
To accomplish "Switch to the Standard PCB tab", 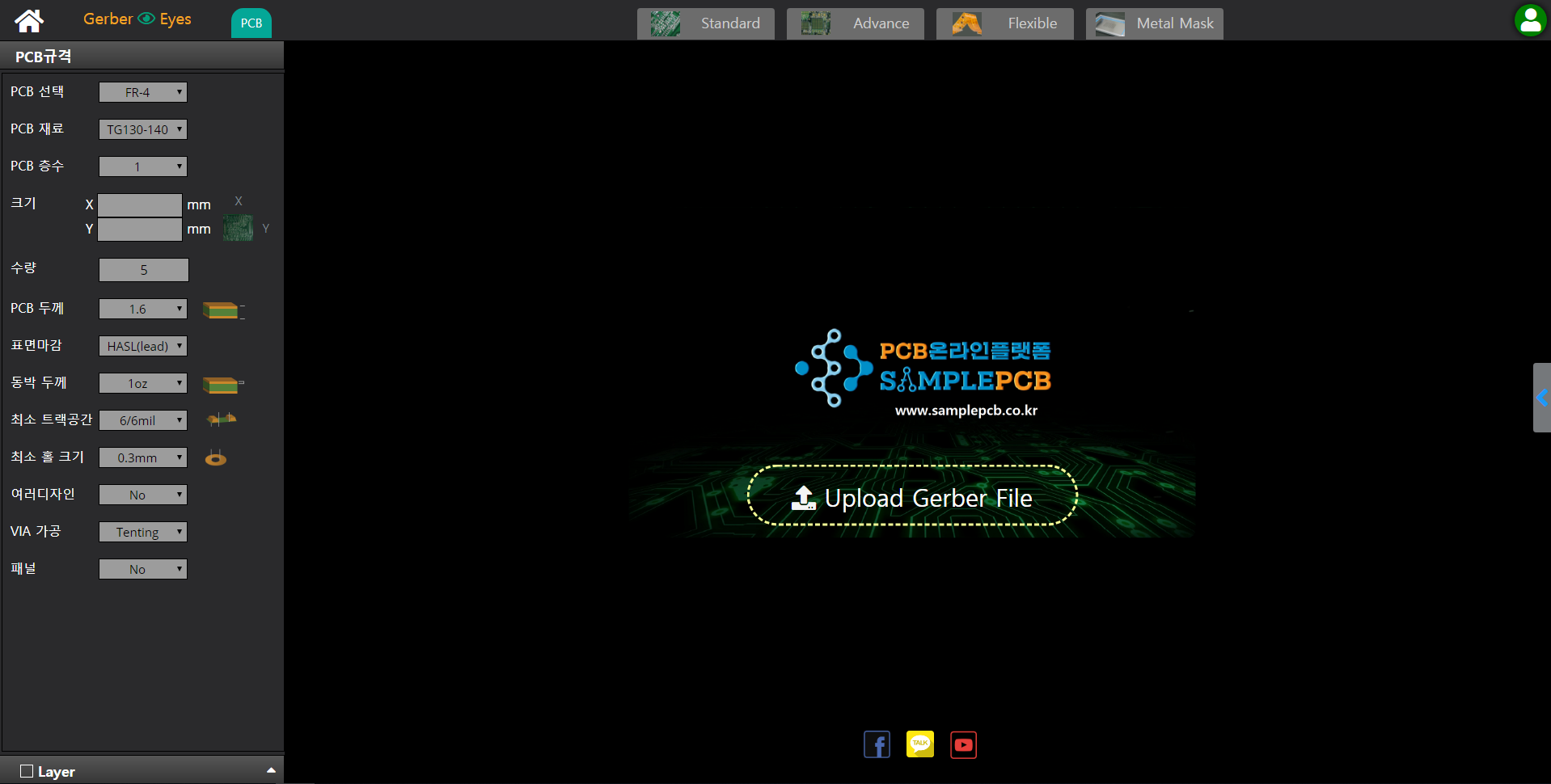I will [706, 23].
